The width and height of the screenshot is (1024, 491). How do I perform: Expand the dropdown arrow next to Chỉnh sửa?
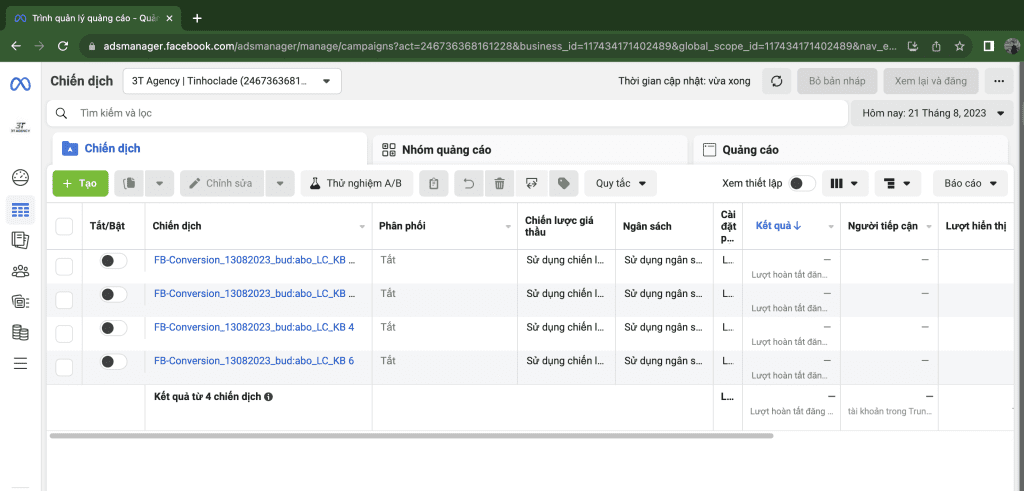pos(280,183)
